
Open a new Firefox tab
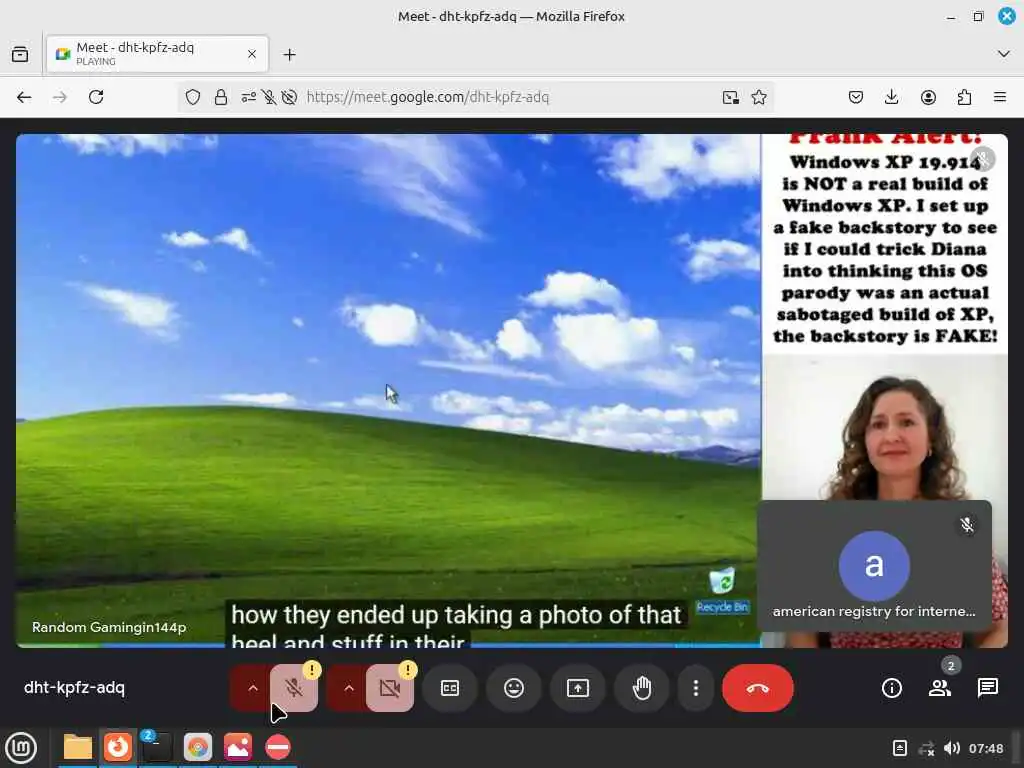(289, 54)
